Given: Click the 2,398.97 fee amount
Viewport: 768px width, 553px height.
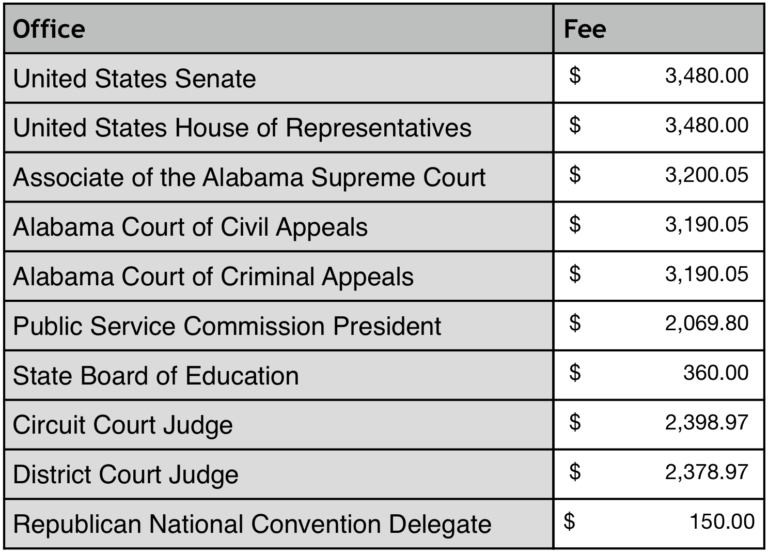Looking at the screenshot, I should (706, 423).
